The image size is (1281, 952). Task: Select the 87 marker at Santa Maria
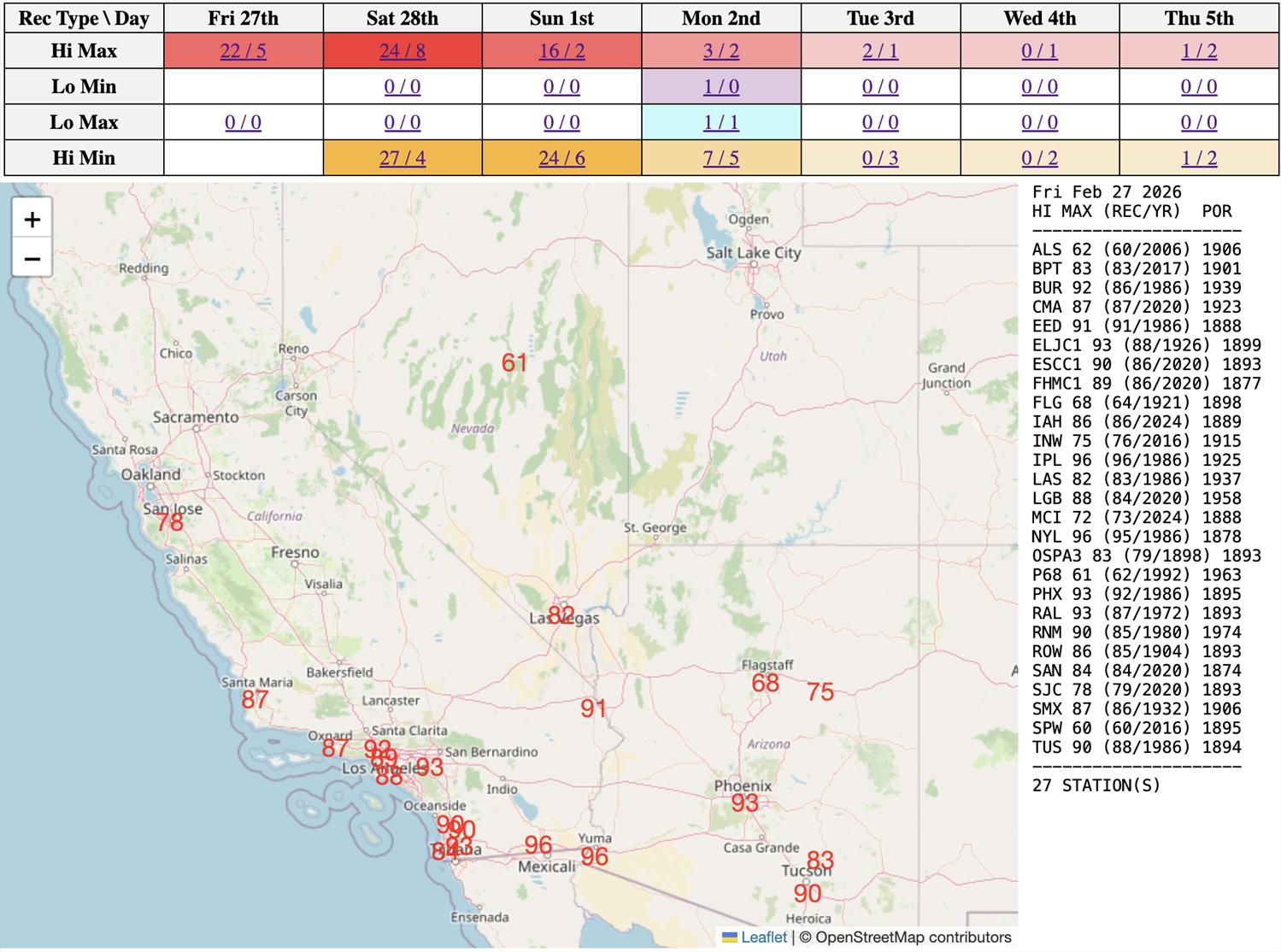click(255, 700)
